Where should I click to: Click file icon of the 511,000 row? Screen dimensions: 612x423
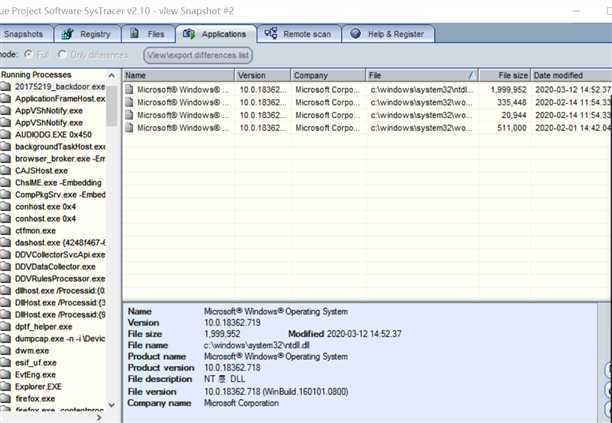pyautogui.click(x=129, y=128)
